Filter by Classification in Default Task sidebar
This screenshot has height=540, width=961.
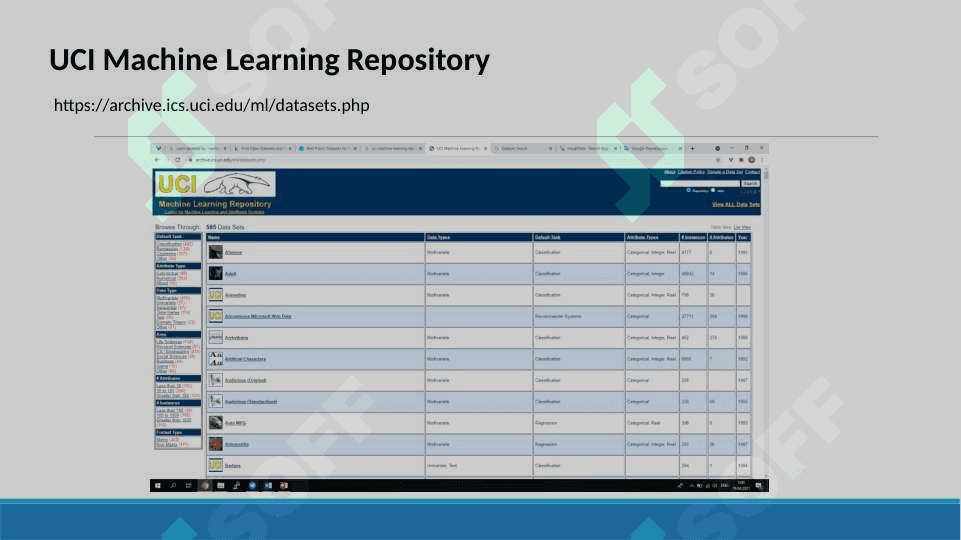[170, 244]
